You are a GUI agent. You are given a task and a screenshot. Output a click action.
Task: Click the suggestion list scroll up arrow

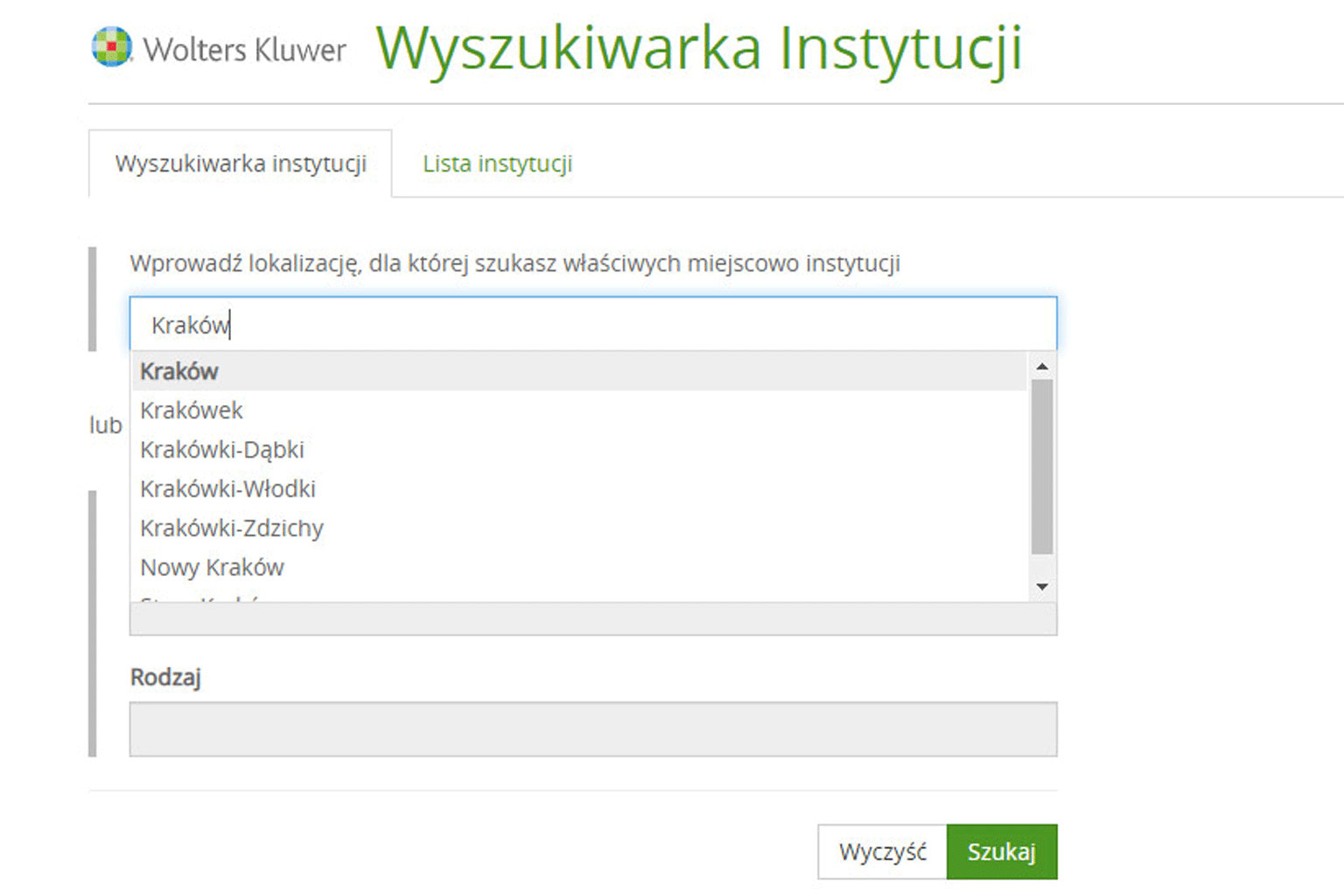1041,367
